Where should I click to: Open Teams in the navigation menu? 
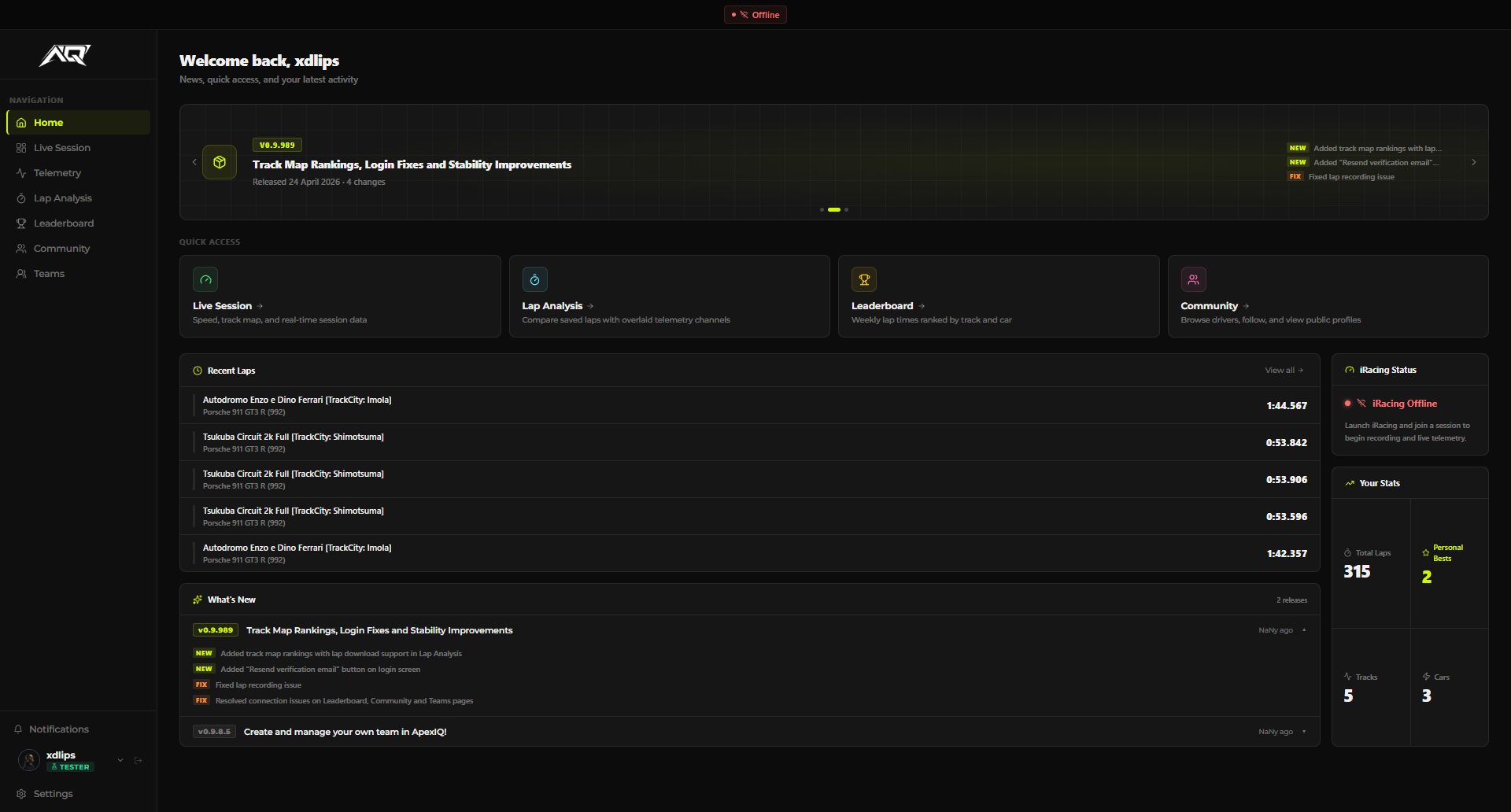click(78, 274)
